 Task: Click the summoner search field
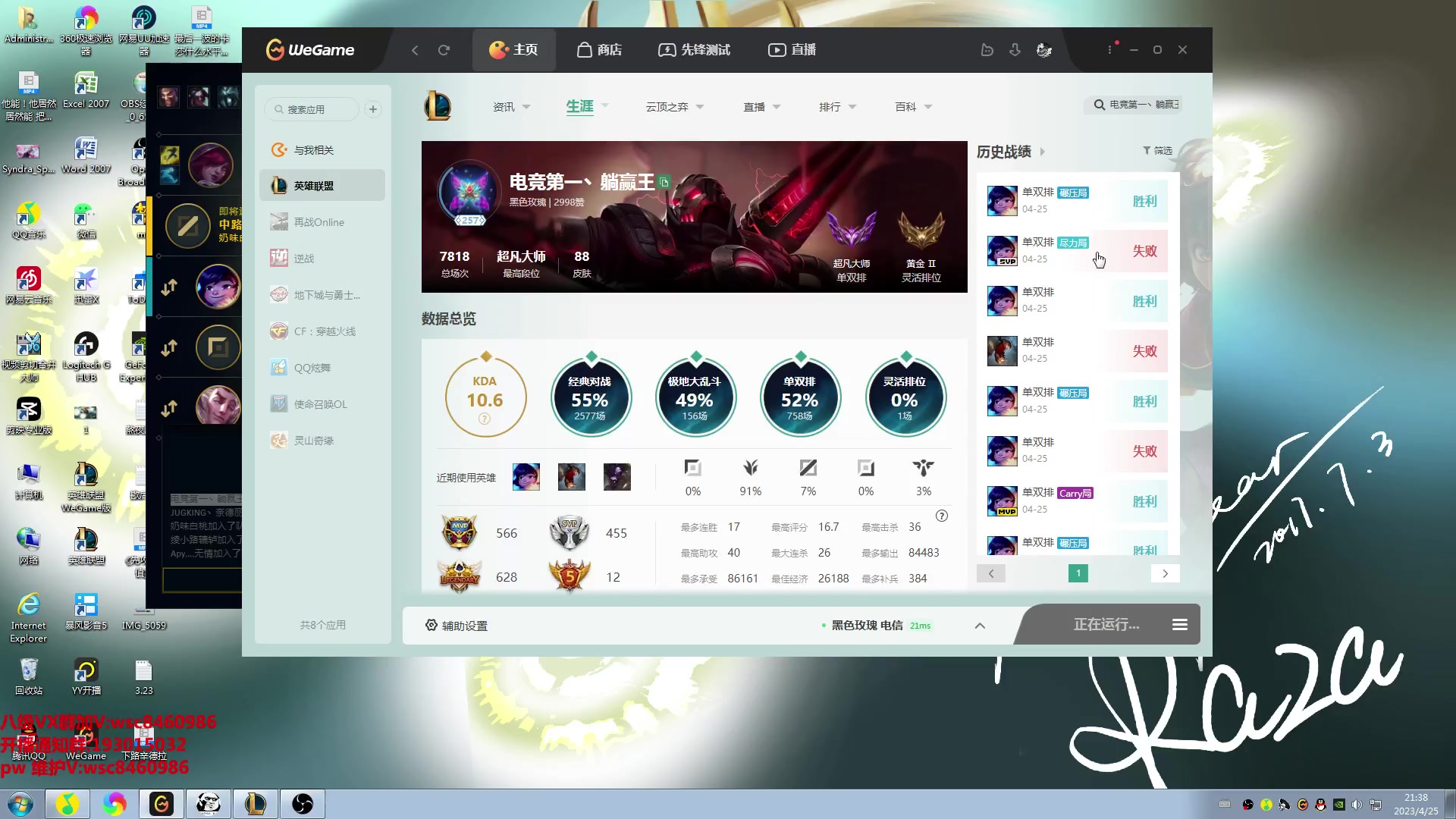[x=1133, y=105]
